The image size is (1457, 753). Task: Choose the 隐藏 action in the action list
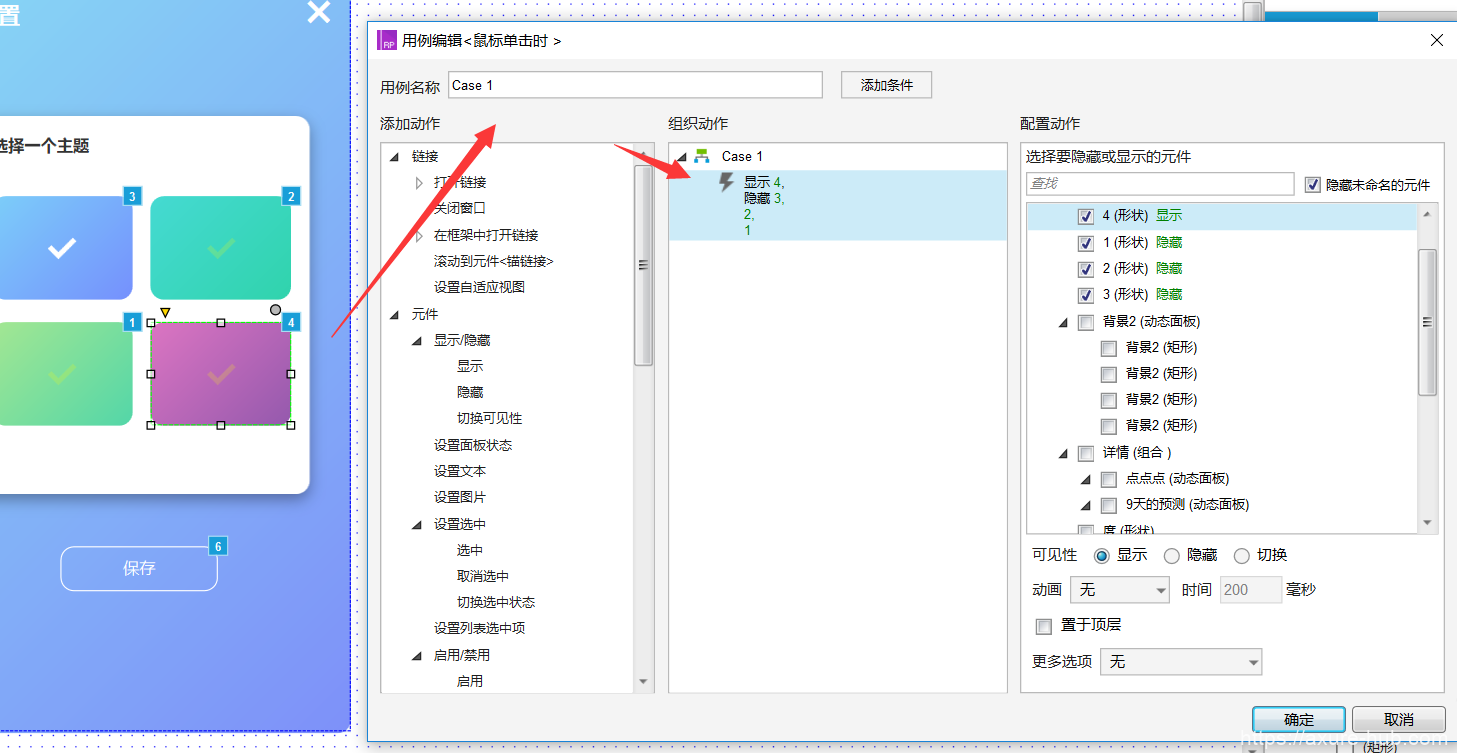470,393
